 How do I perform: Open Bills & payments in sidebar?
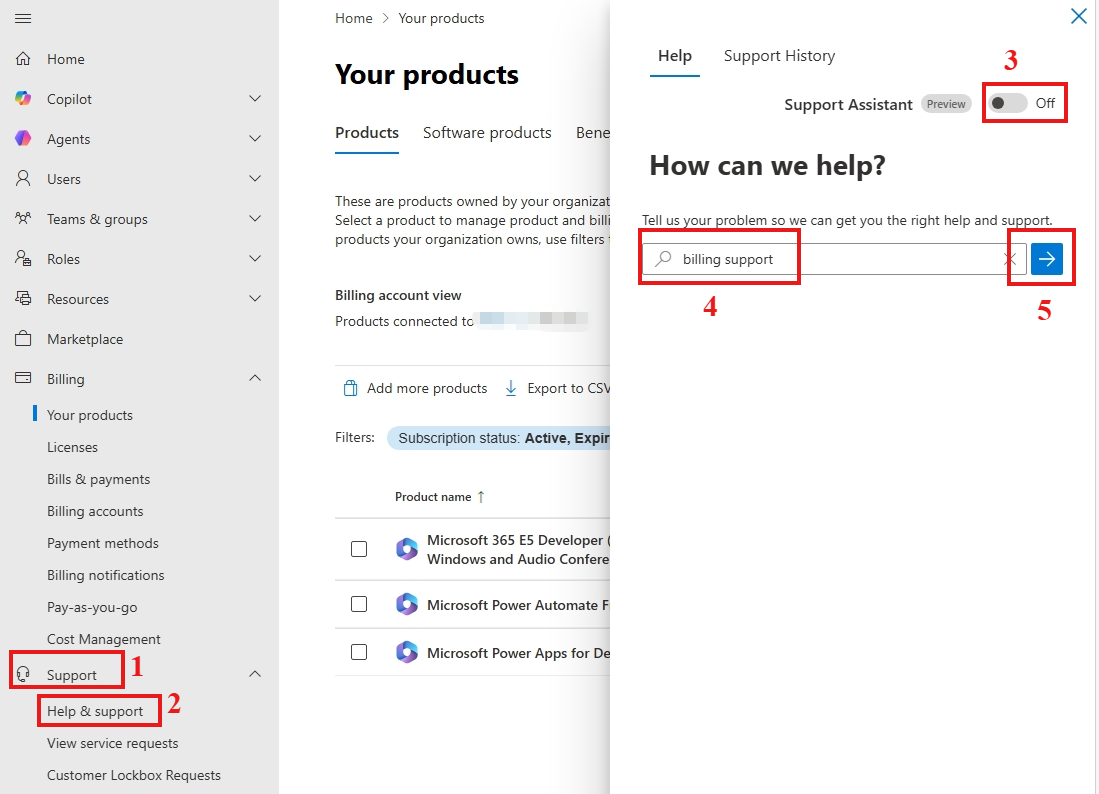point(98,479)
